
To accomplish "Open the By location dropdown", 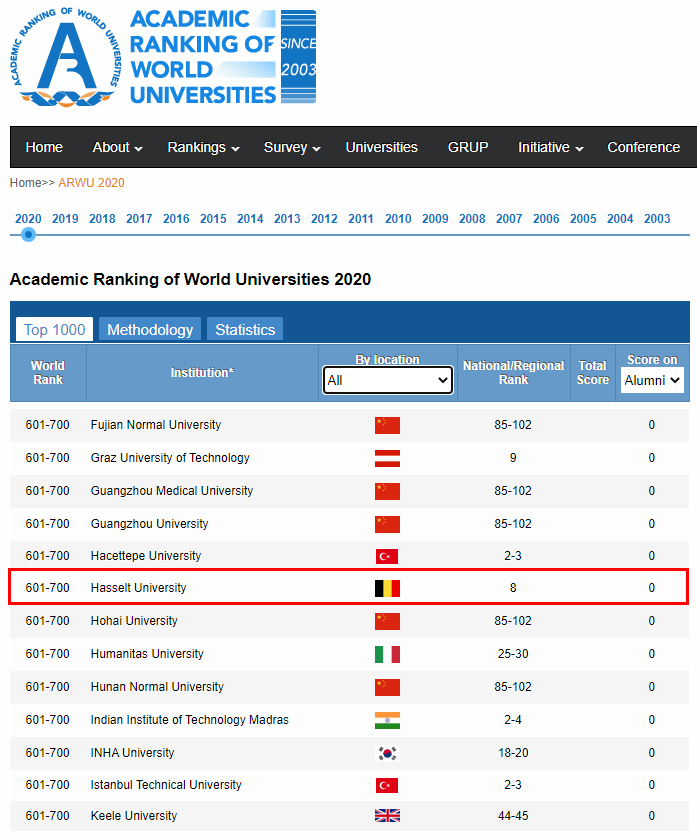I will coord(388,381).
